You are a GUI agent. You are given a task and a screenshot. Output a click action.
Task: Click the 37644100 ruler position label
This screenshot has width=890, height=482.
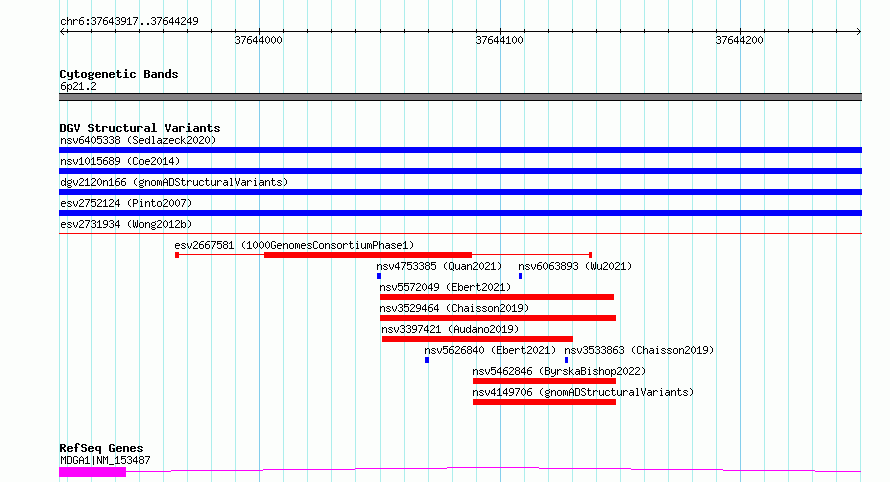click(x=499, y=40)
